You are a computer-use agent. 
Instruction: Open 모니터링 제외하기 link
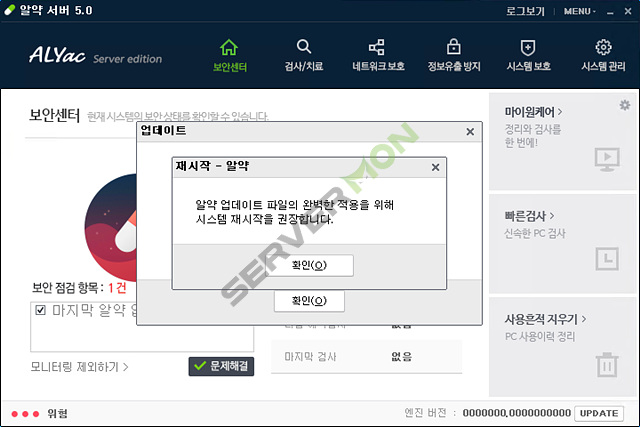[80, 367]
